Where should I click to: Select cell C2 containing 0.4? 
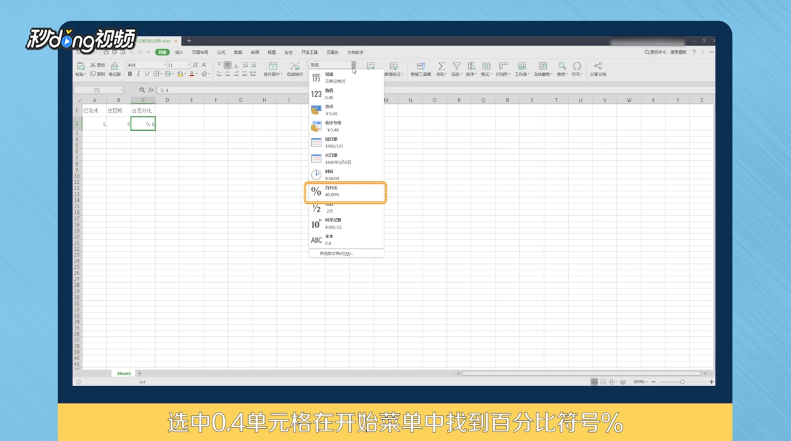coord(143,124)
